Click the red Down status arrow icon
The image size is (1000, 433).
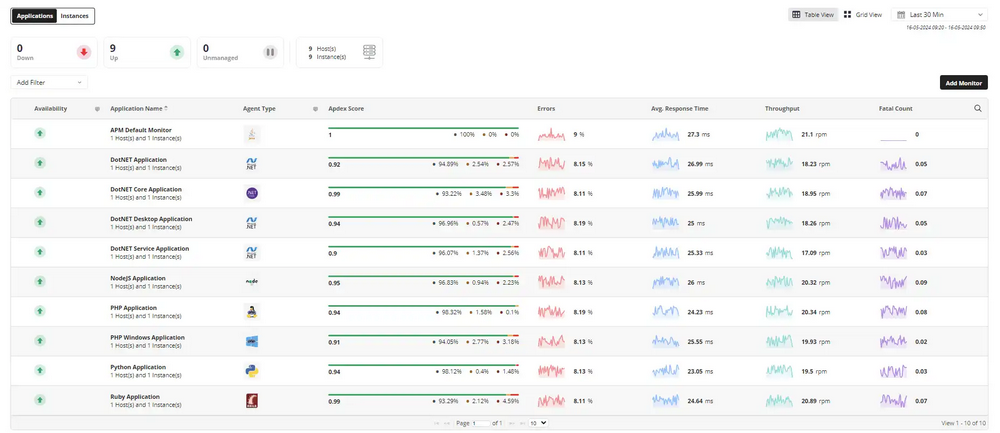[84, 52]
